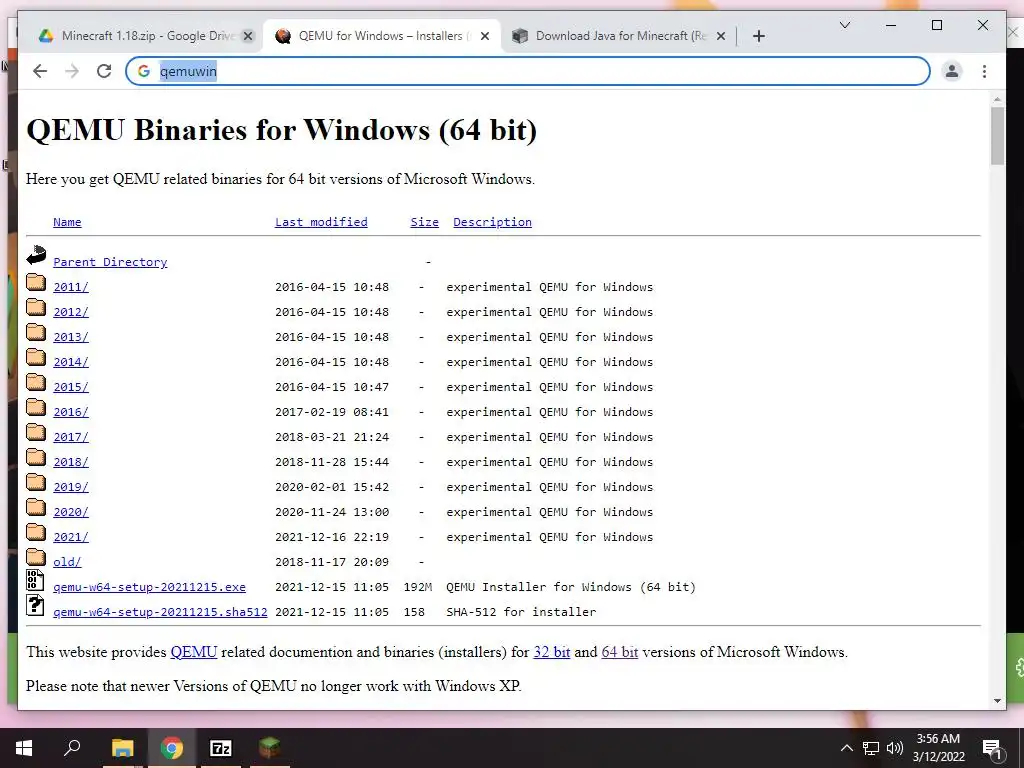Click the Google icon in address bar
The image size is (1024, 768).
point(144,71)
